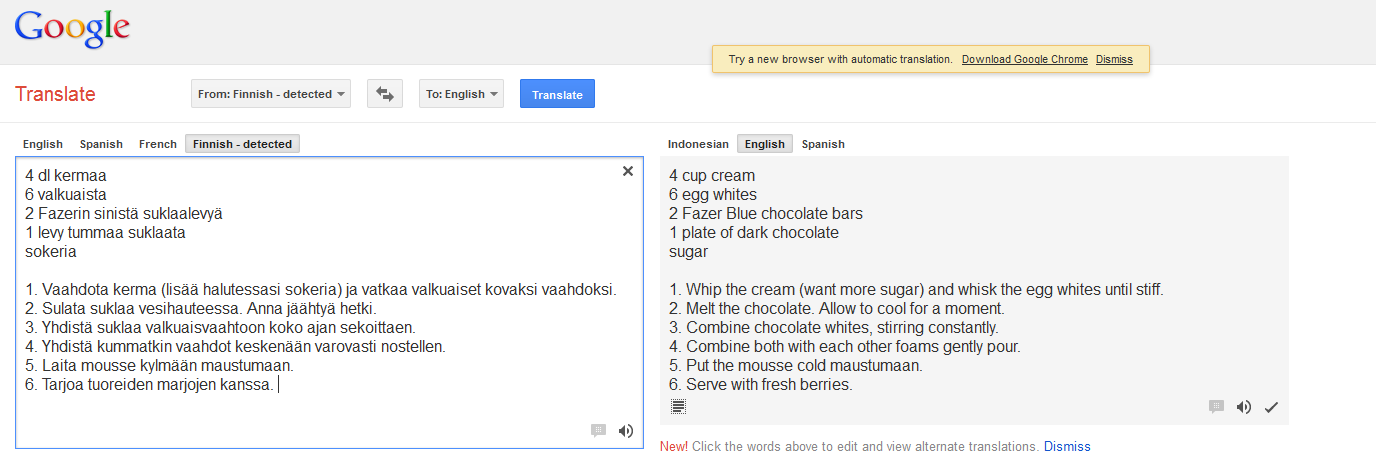Open the To: English language dropdown
This screenshot has height=470, width=1376.
pos(461,94)
